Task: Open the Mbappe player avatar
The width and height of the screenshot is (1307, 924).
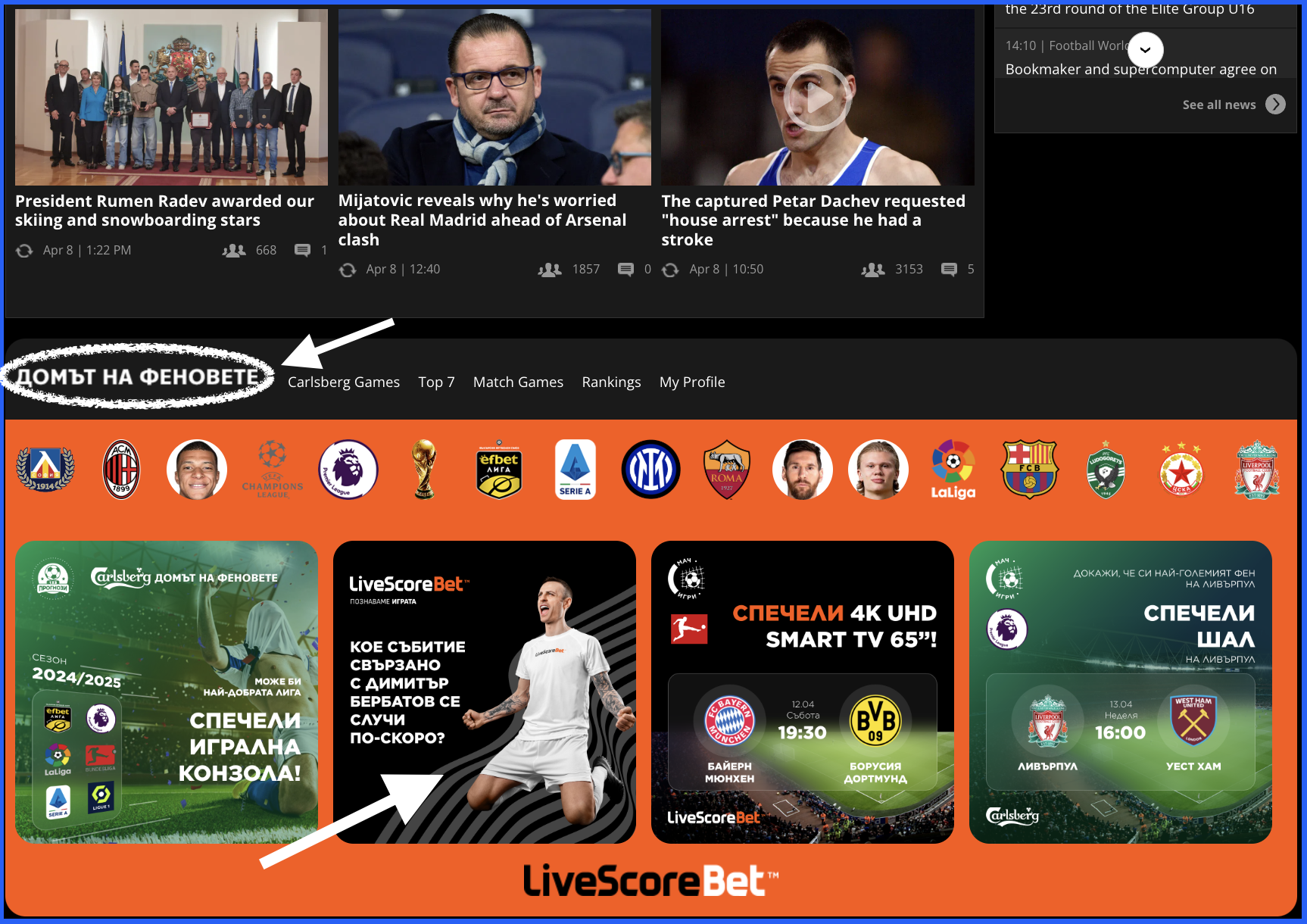Action: point(197,470)
